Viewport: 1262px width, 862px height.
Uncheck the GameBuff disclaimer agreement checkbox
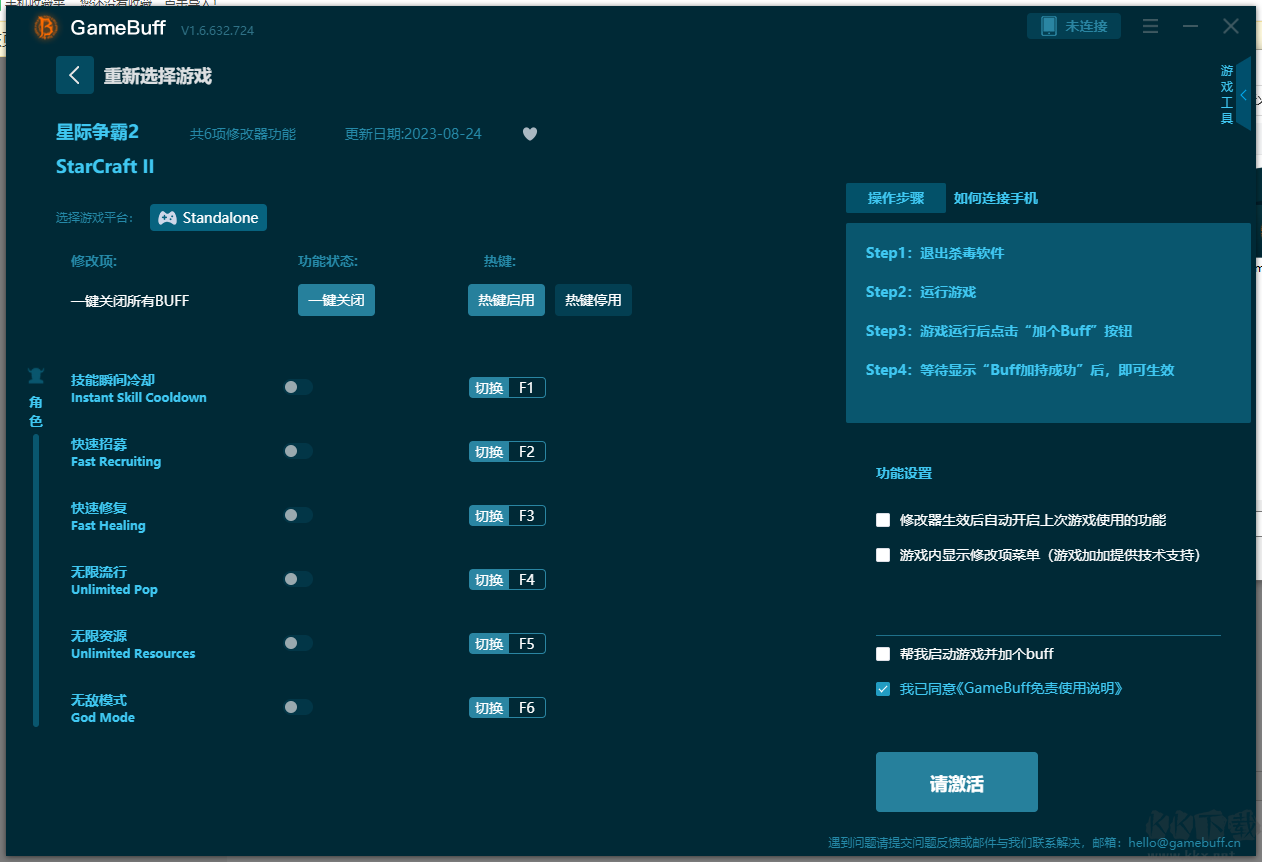tap(883, 689)
